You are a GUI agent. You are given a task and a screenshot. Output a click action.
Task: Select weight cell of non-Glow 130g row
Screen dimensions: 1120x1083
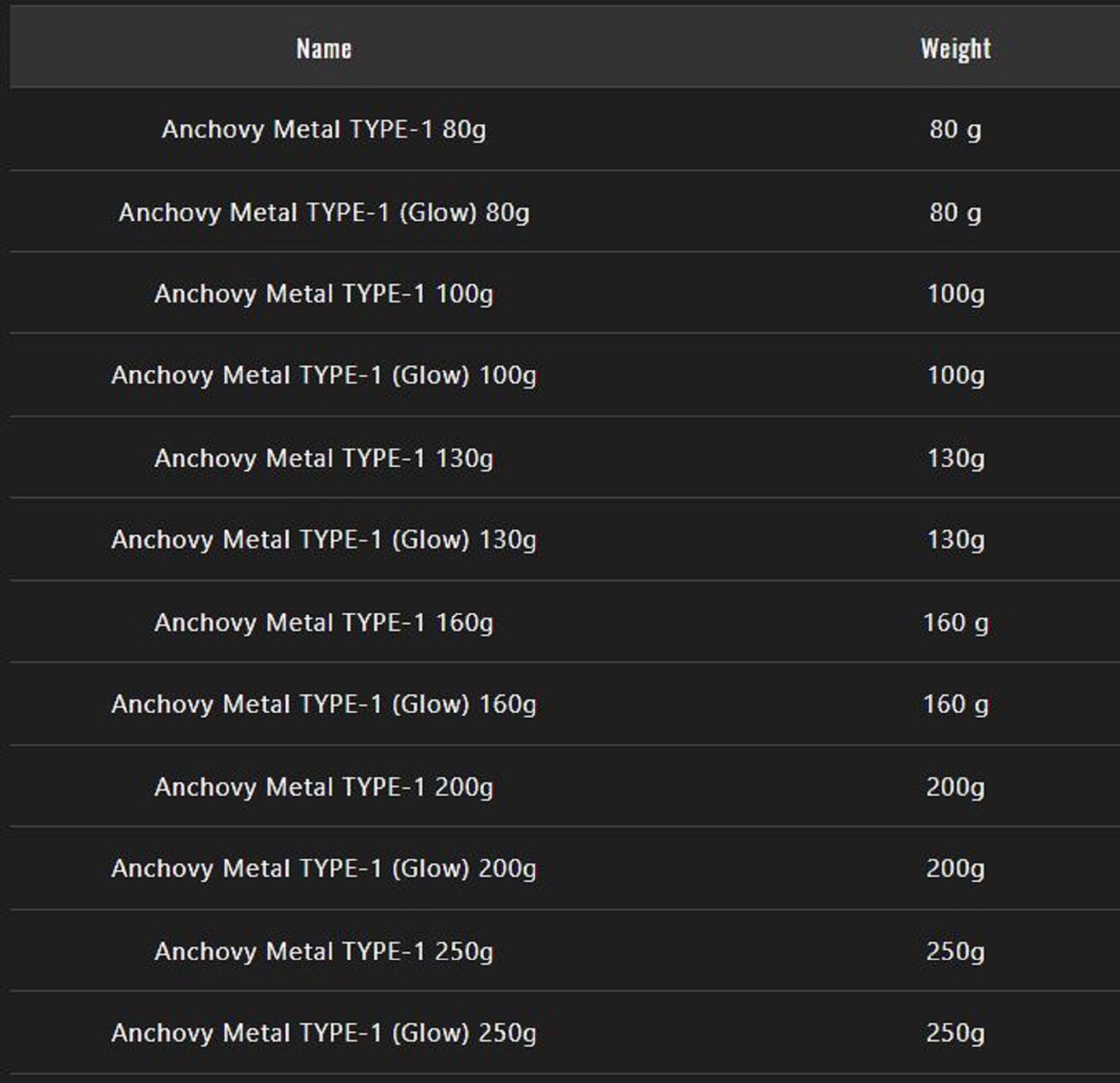point(955,459)
